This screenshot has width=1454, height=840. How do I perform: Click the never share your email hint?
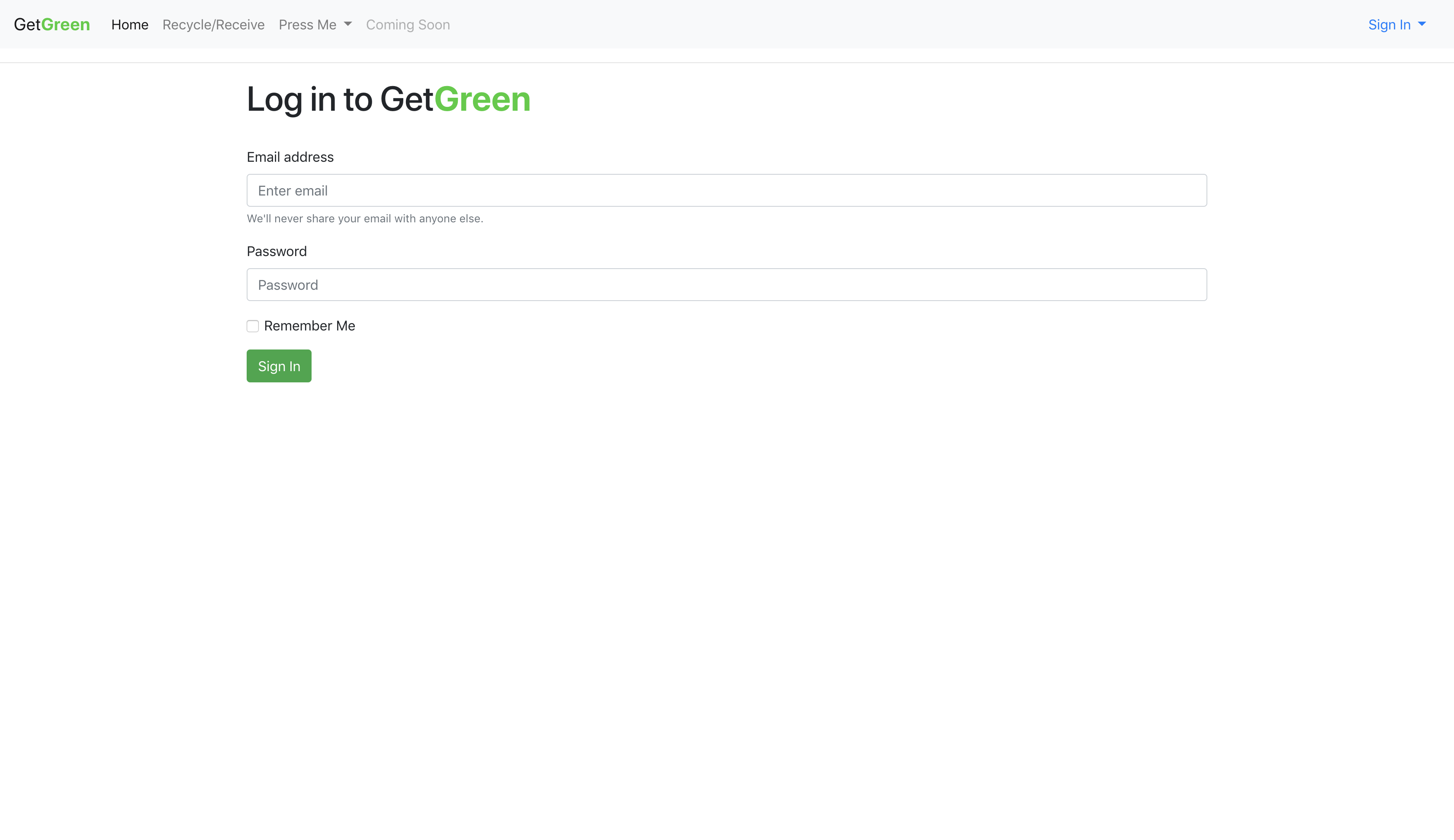365,219
